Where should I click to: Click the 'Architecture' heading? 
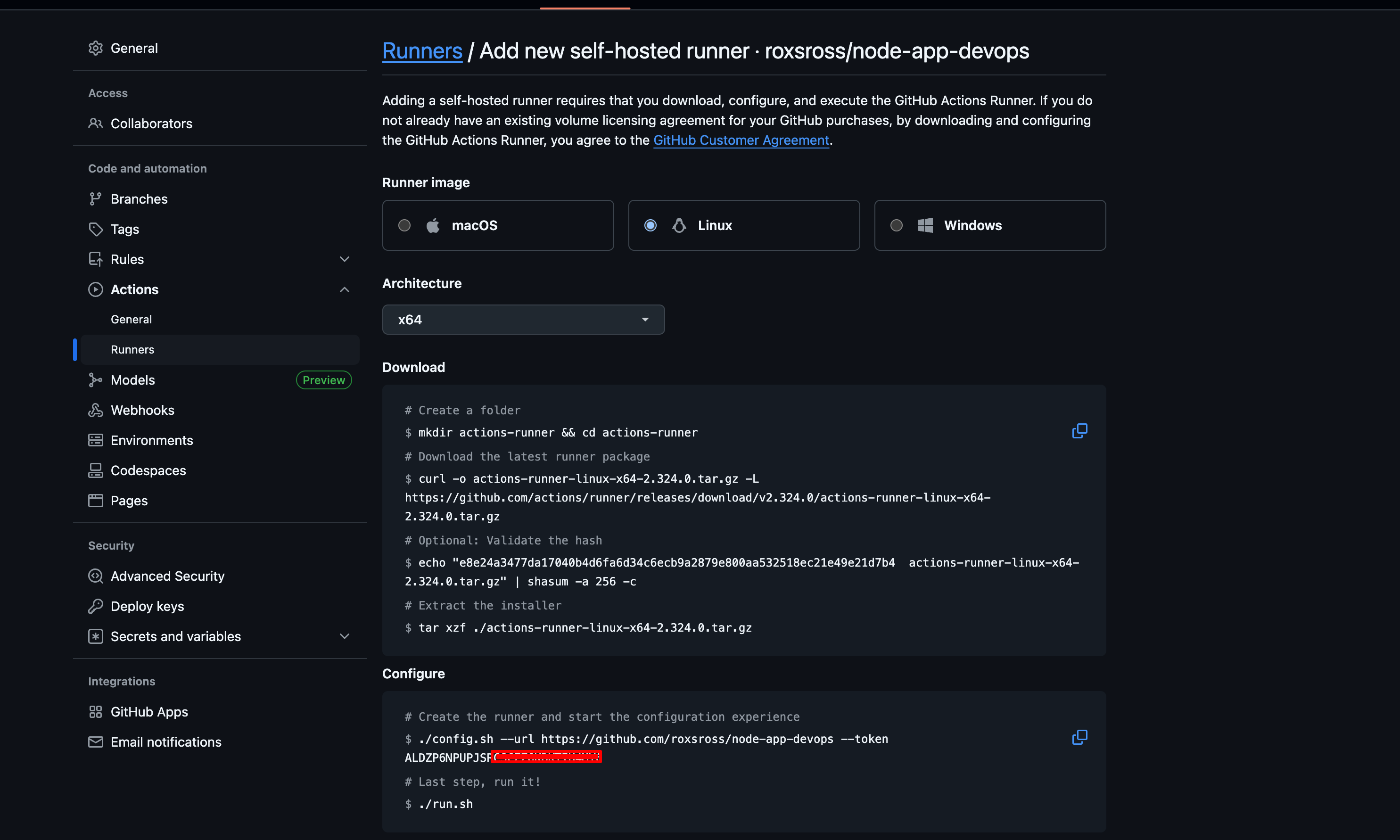coord(421,284)
